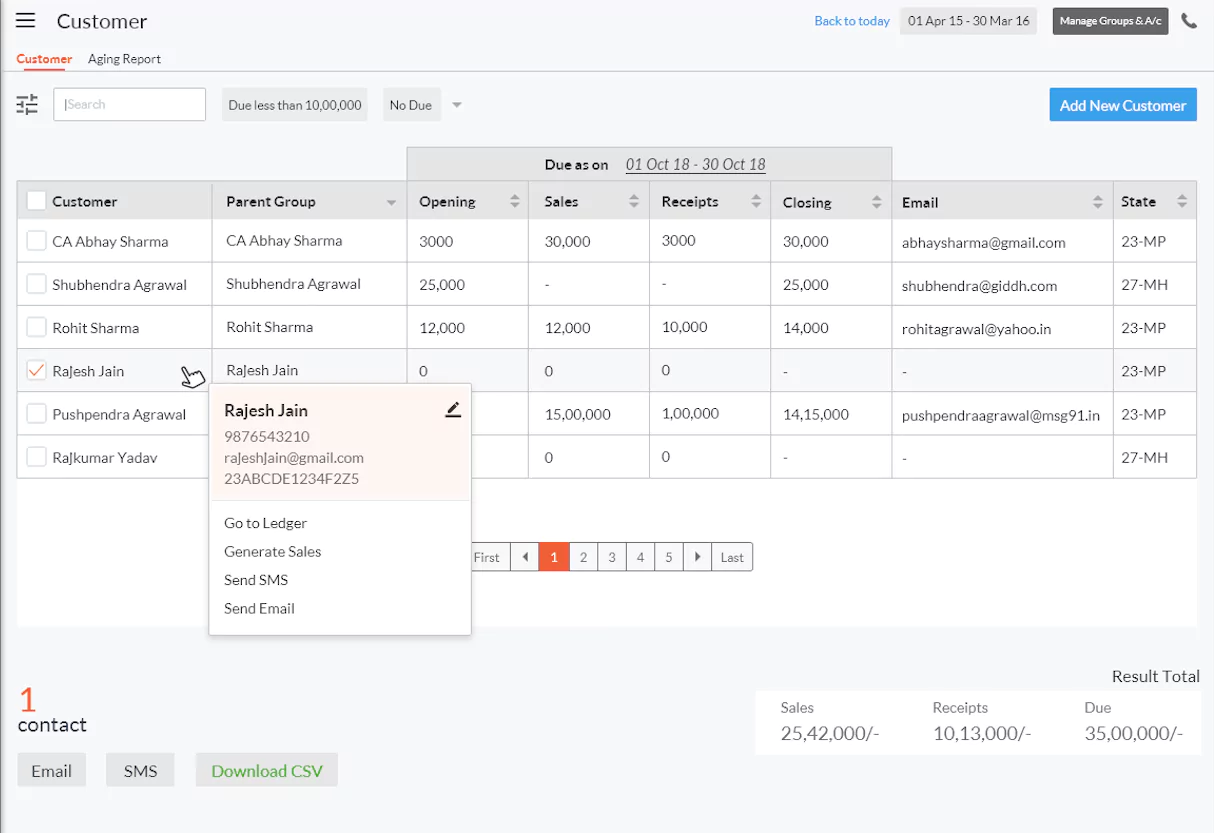Click the bottom Email button
This screenshot has height=833, width=1214.
point(51,770)
